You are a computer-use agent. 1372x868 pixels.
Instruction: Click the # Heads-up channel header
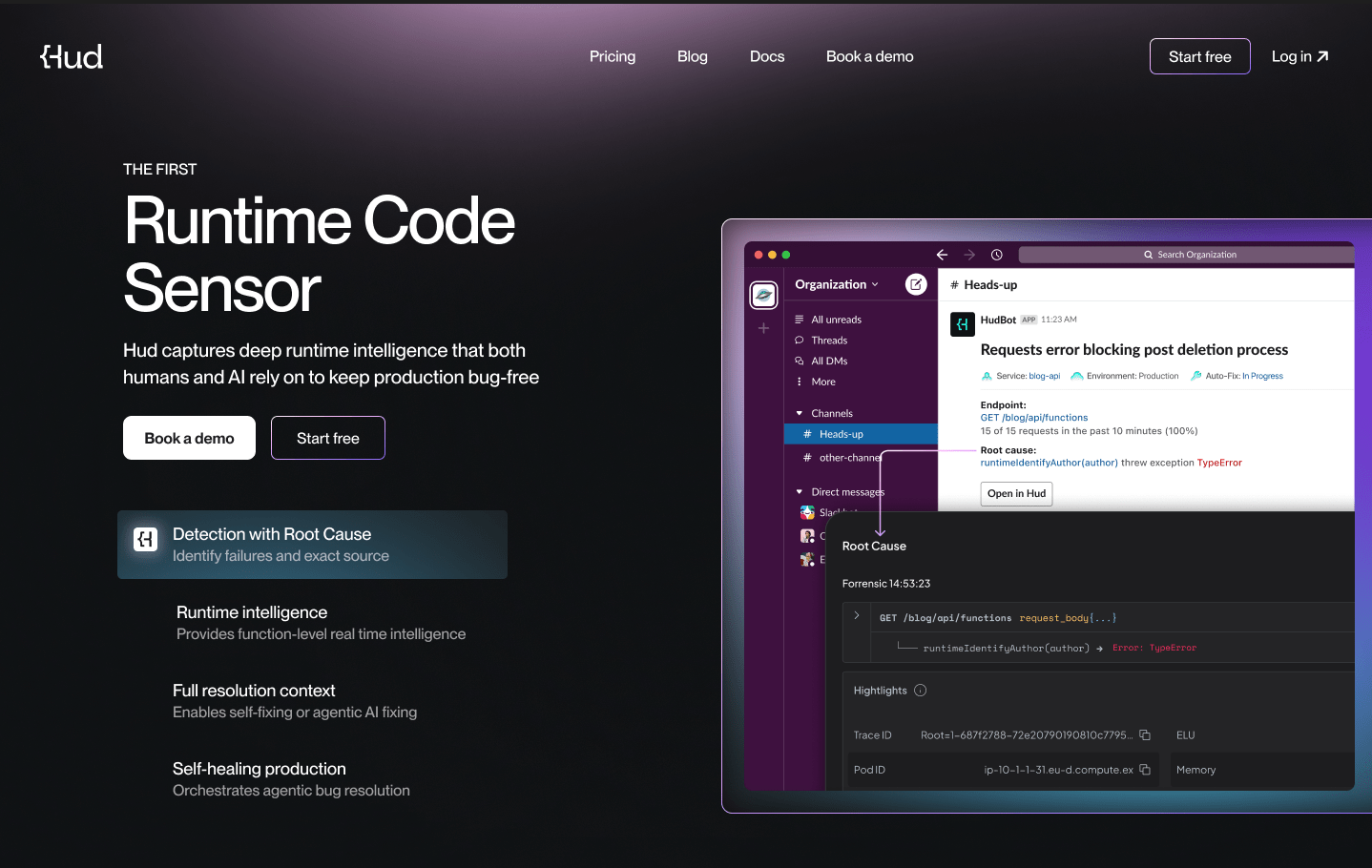pos(984,285)
